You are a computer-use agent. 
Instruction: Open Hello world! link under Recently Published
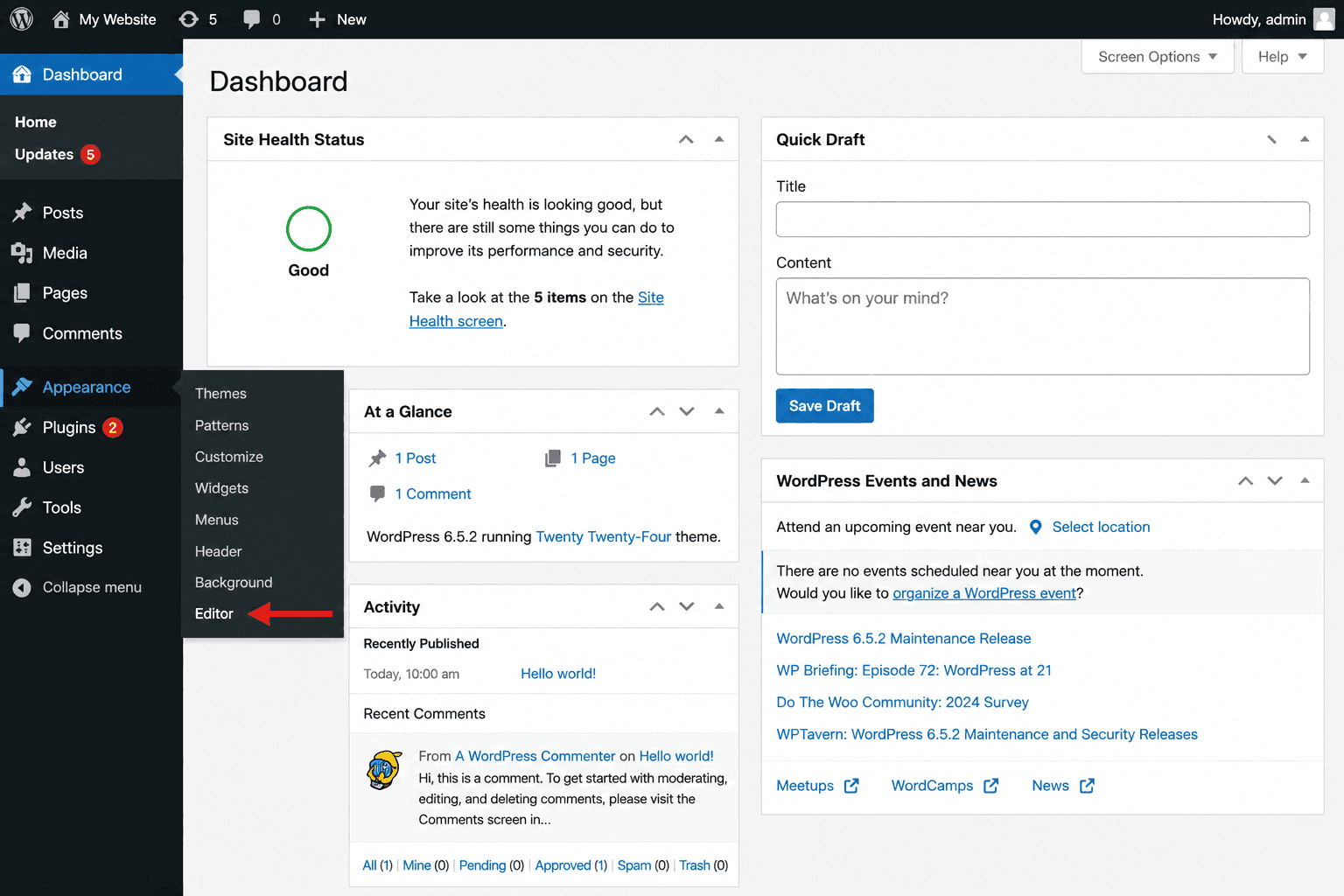[558, 674]
